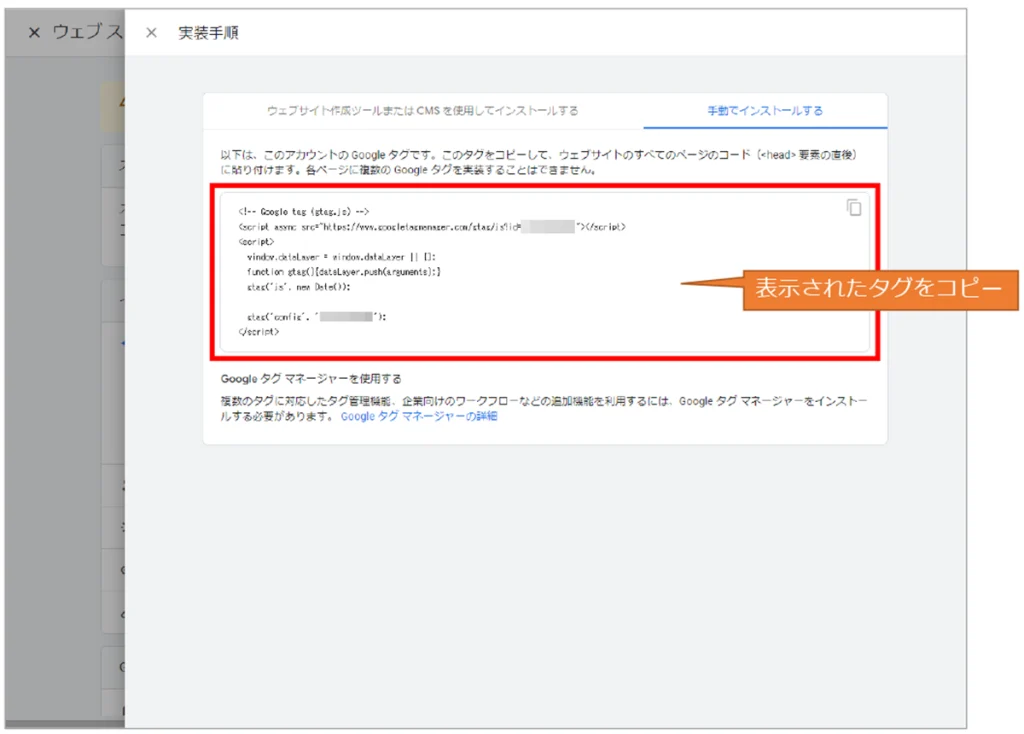Copy the Google tag code to clipboard
This screenshot has height=734, width=1024.
853,208
